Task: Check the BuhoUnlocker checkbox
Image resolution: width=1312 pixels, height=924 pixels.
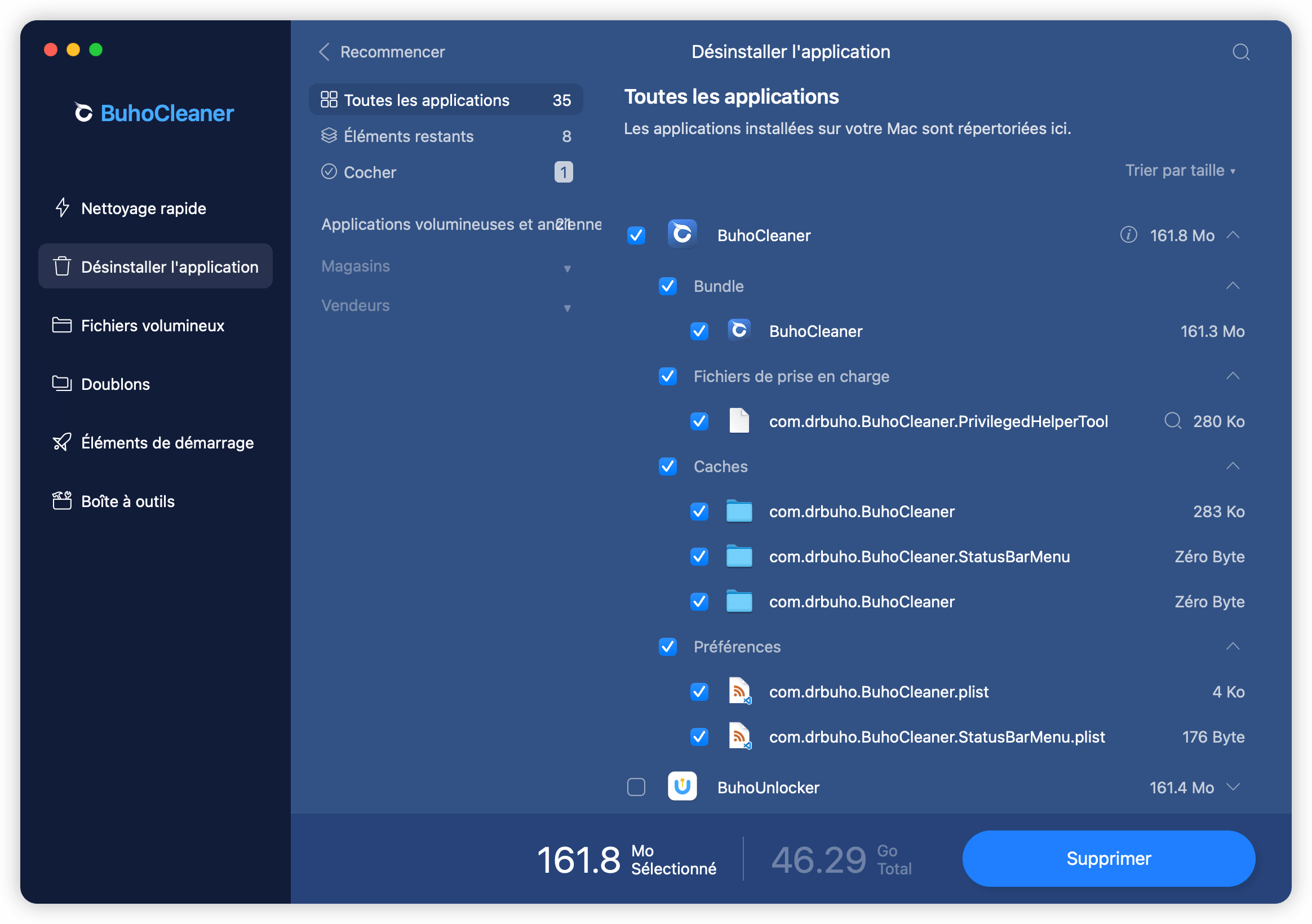Action: [x=636, y=787]
